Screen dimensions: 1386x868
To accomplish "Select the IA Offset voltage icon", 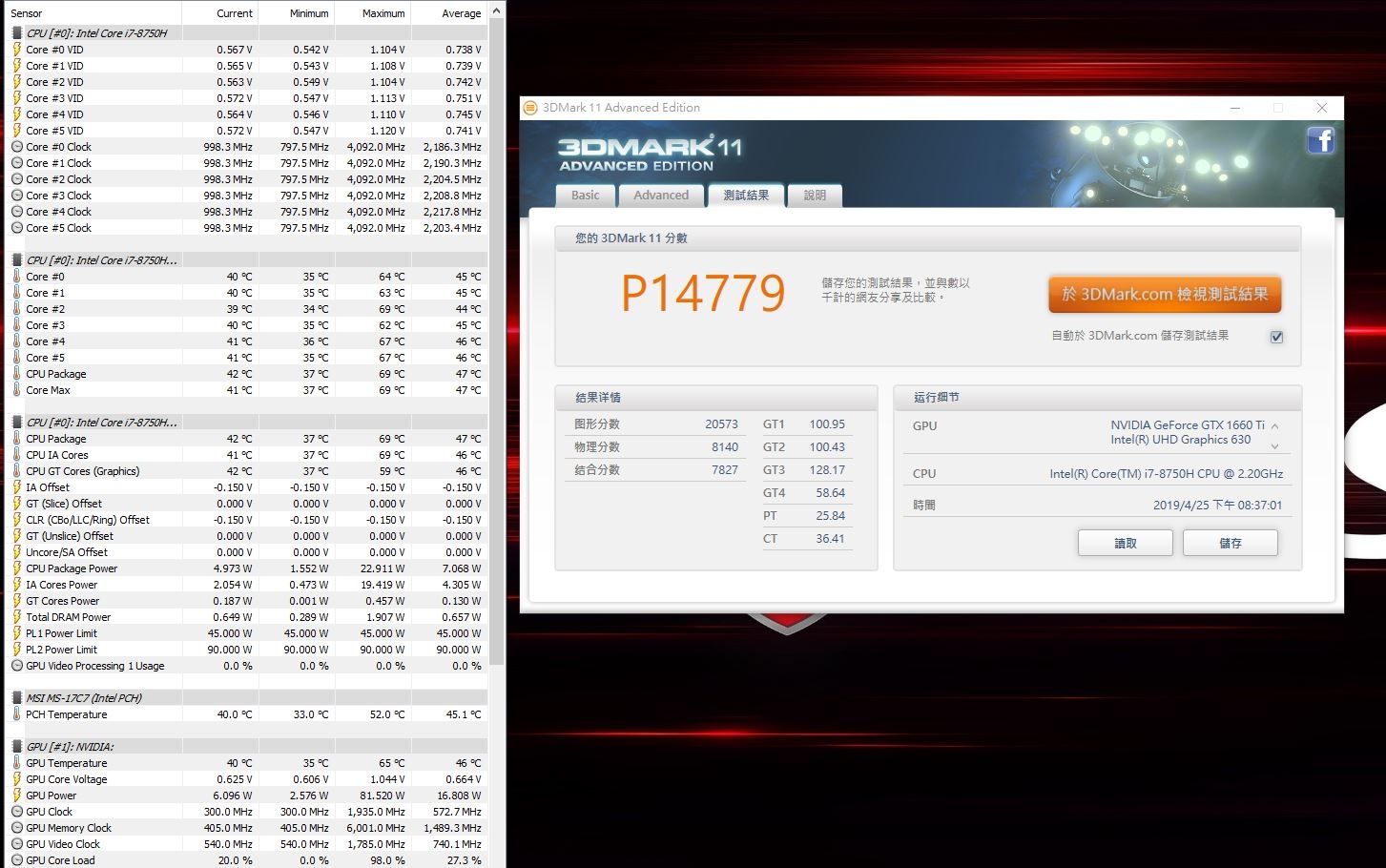I will pyautogui.click(x=17, y=487).
